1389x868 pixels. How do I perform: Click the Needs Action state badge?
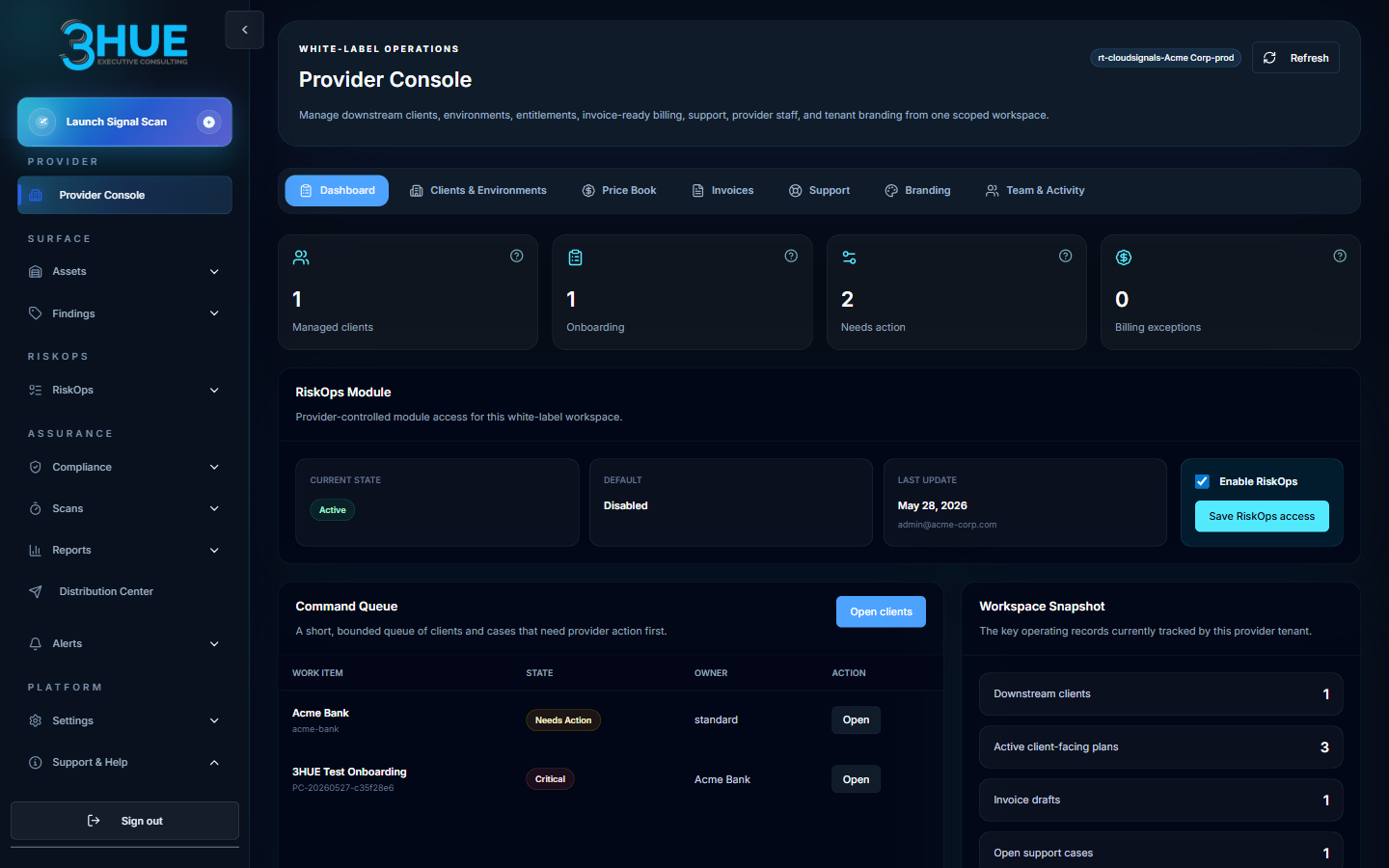(x=563, y=720)
